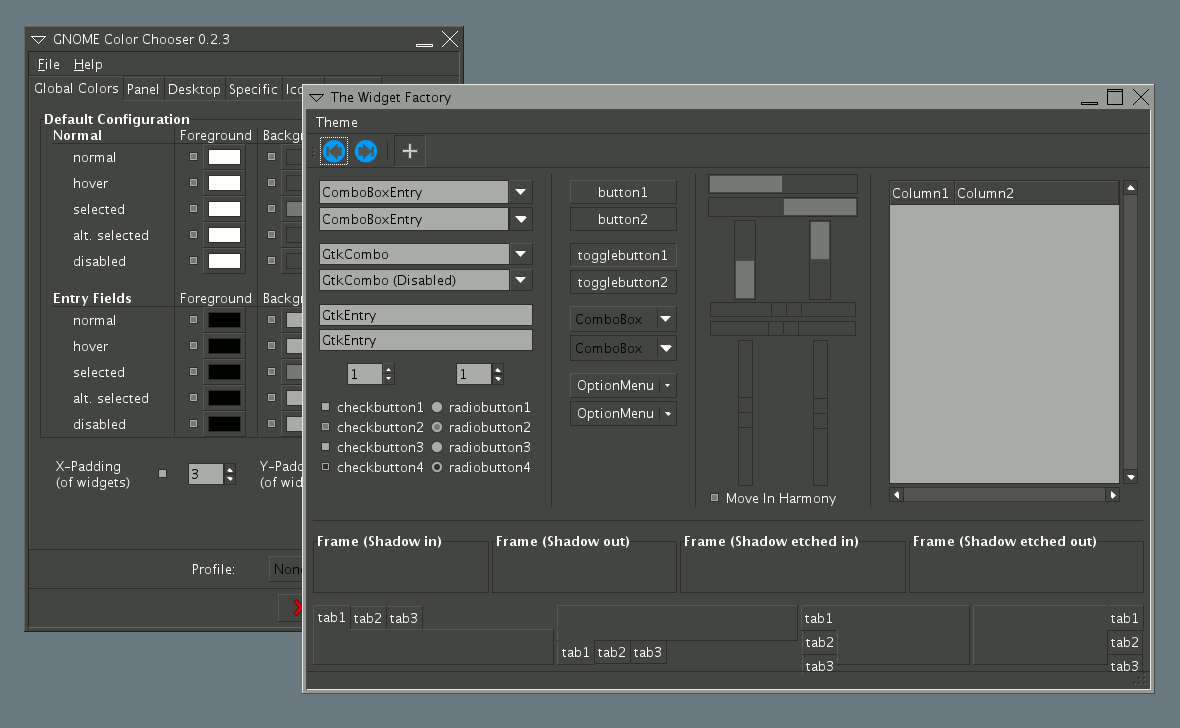Switch to the Desktop tab
This screenshot has height=728, width=1180.
[x=194, y=89]
